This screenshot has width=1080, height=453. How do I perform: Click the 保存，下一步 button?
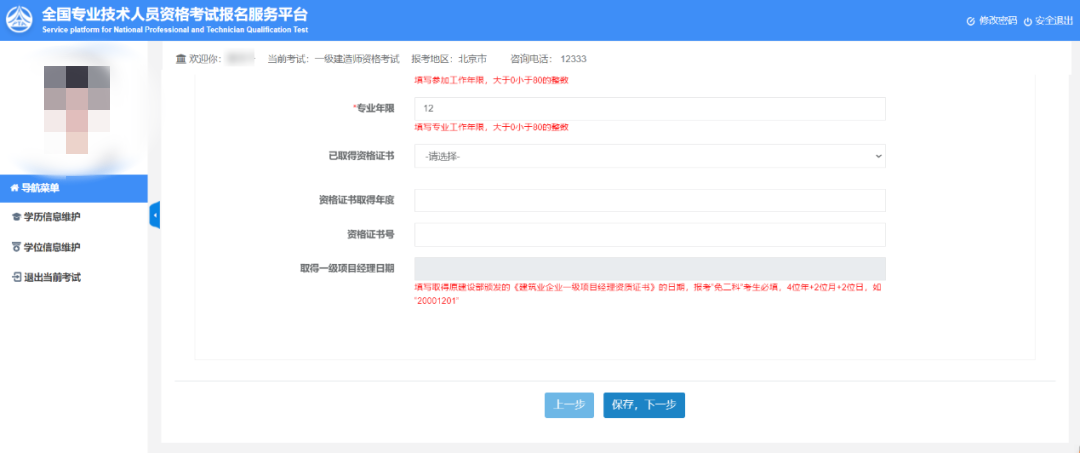tap(644, 405)
